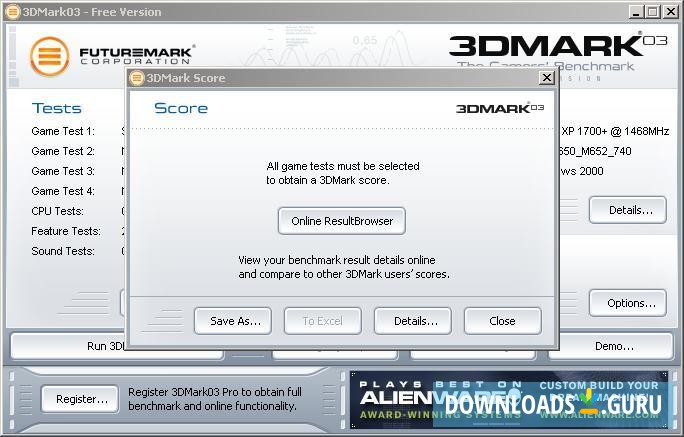Click the 'Game Test 1:' label
Viewport: 684px width, 437px height.
(x=63, y=131)
